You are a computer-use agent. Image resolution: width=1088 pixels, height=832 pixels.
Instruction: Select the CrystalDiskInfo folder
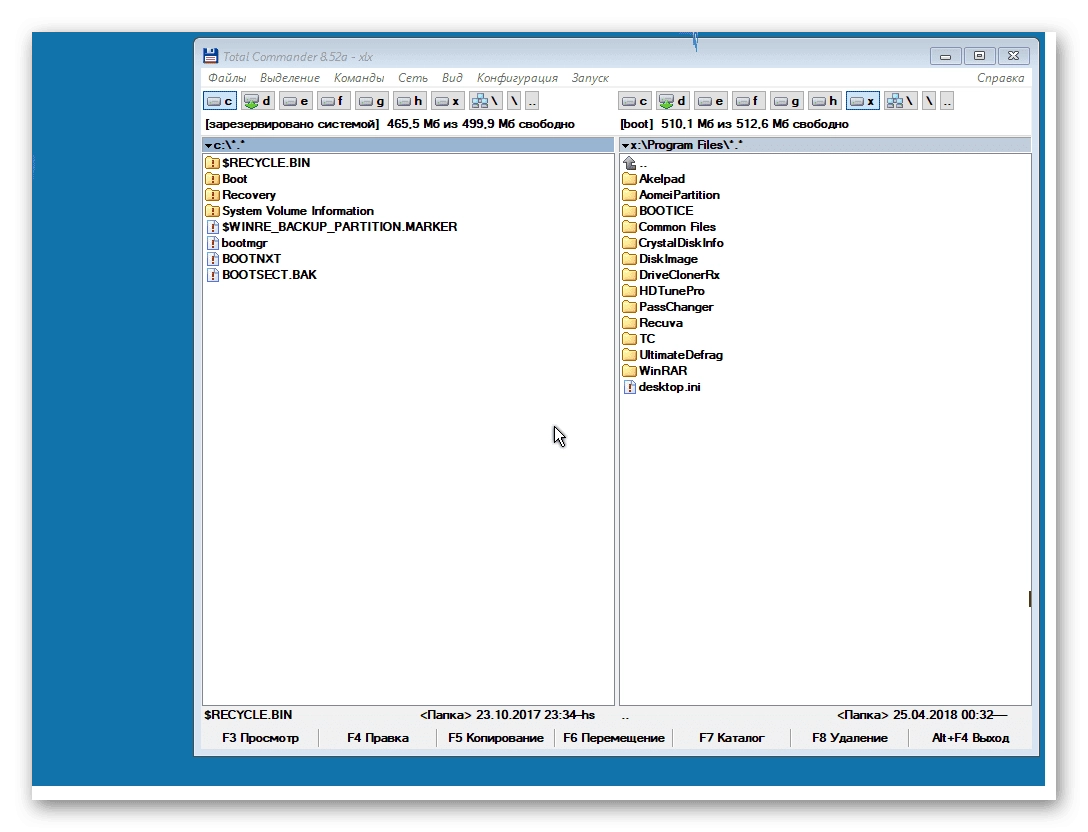point(673,243)
